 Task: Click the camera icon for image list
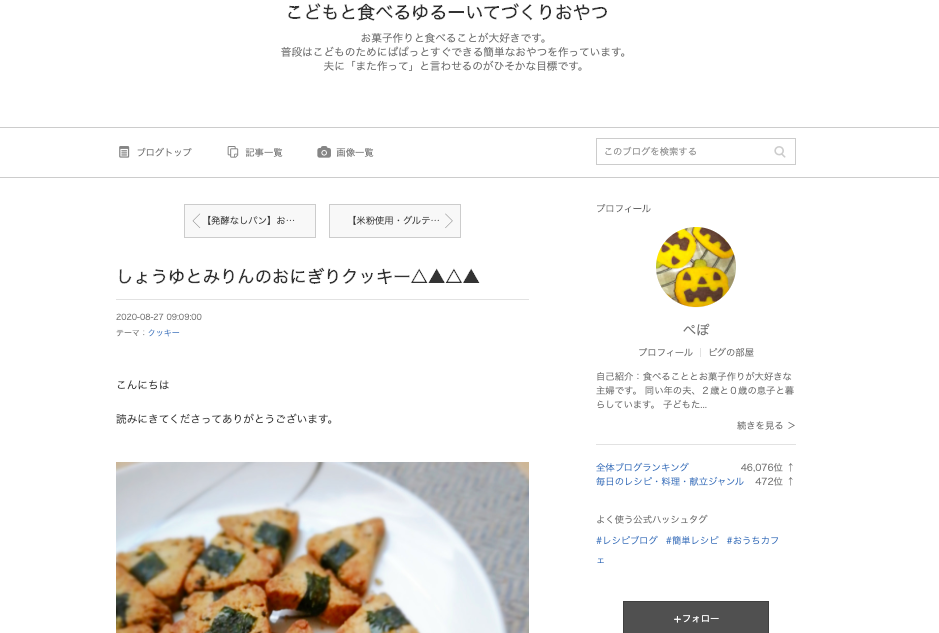coord(324,152)
